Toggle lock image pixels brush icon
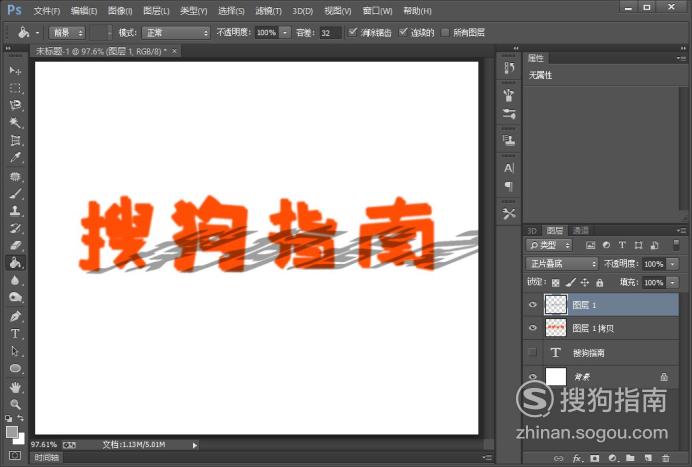This screenshot has width=692, height=467. [x=571, y=282]
